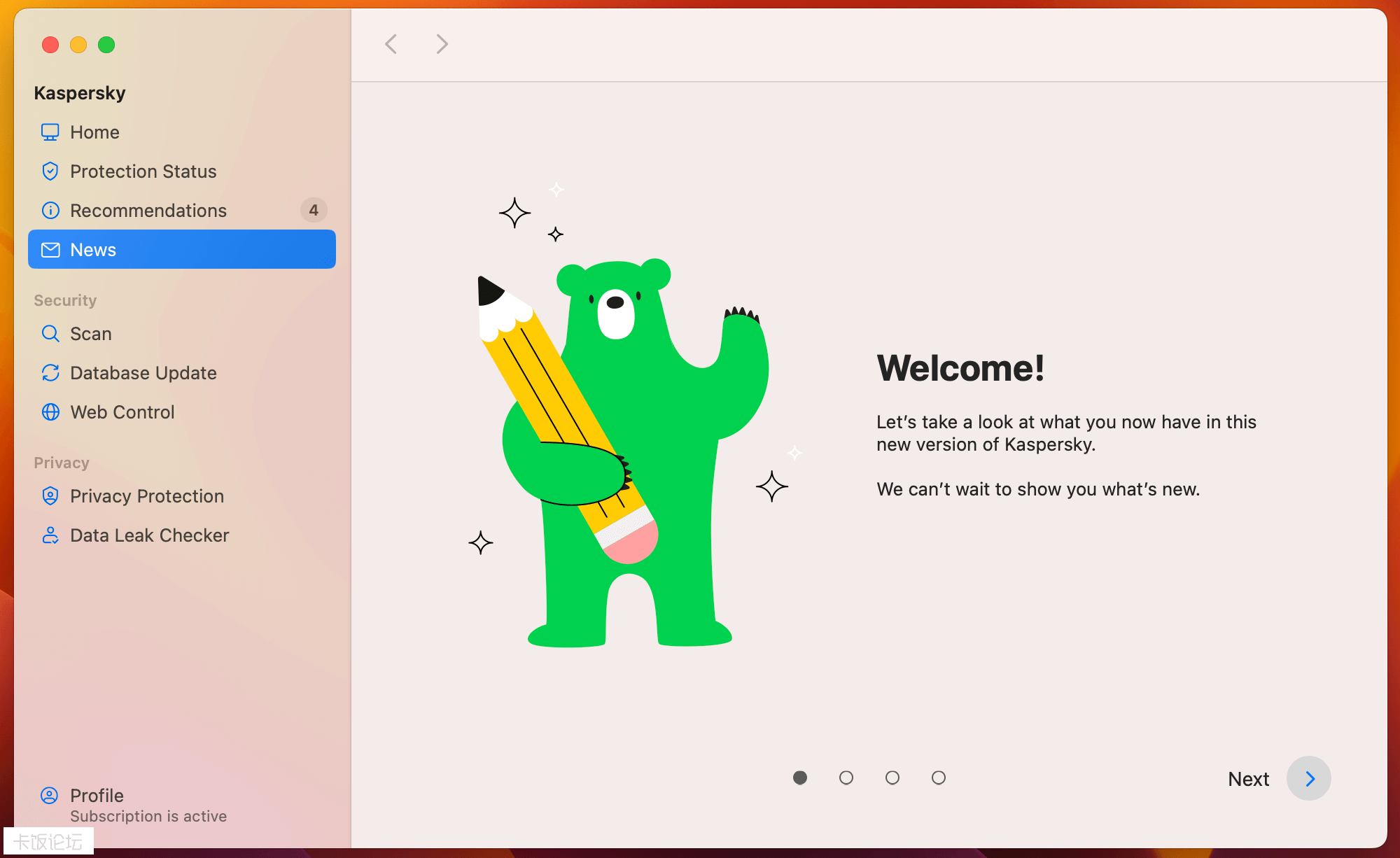
Task: Click the Protection Status shield icon
Action: pos(50,171)
